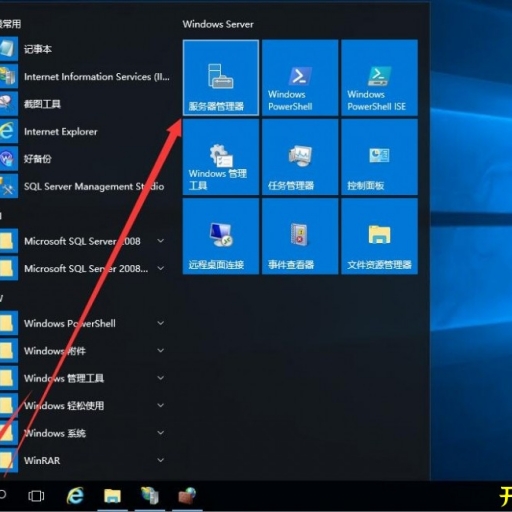The width and height of the screenshot is (512, 512).
Task: Expand the Windows PowerShell folder chevron
Action: 161,323
